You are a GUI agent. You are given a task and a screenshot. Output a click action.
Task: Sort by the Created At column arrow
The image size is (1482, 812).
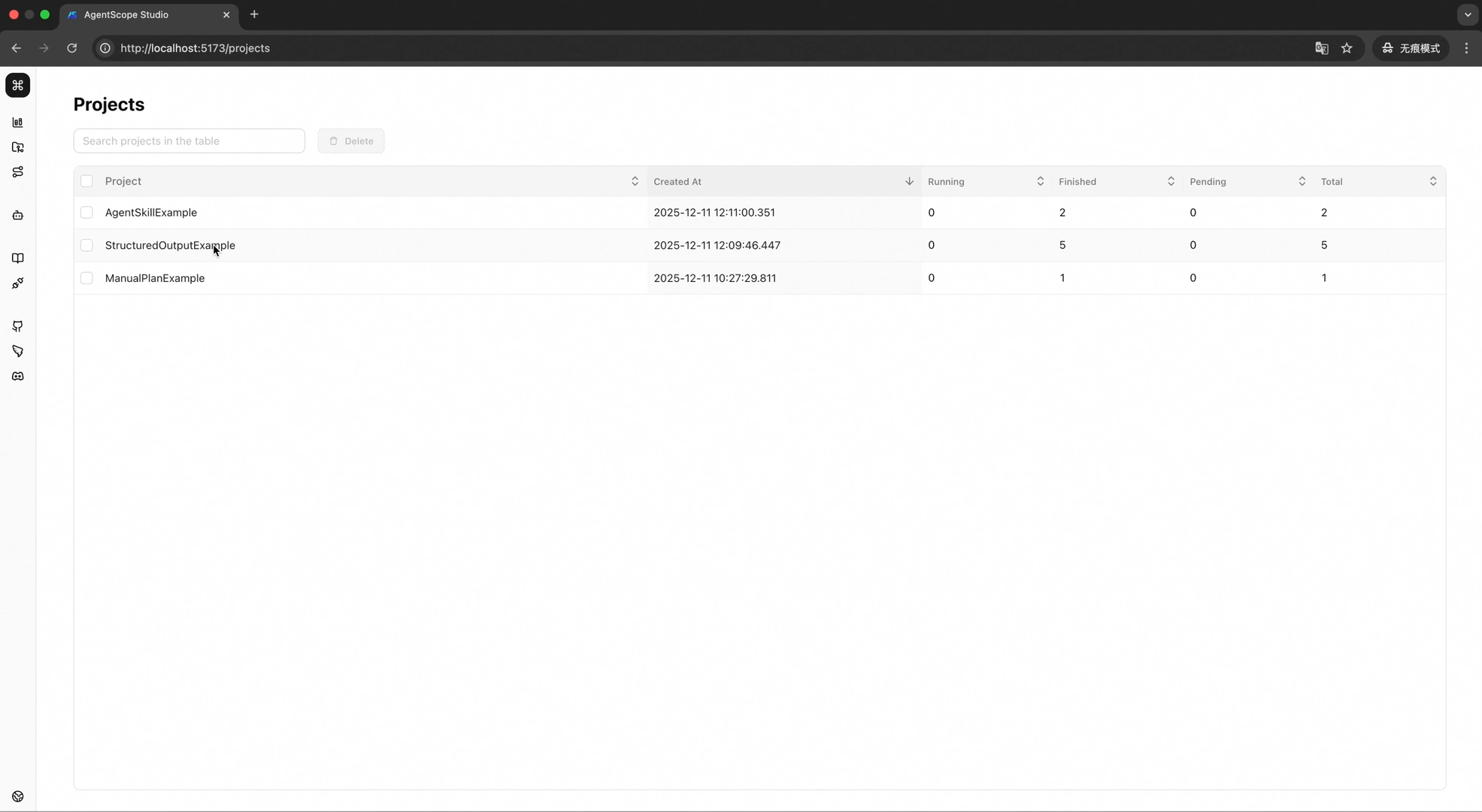pyautogui.click(x=909, y=181)
